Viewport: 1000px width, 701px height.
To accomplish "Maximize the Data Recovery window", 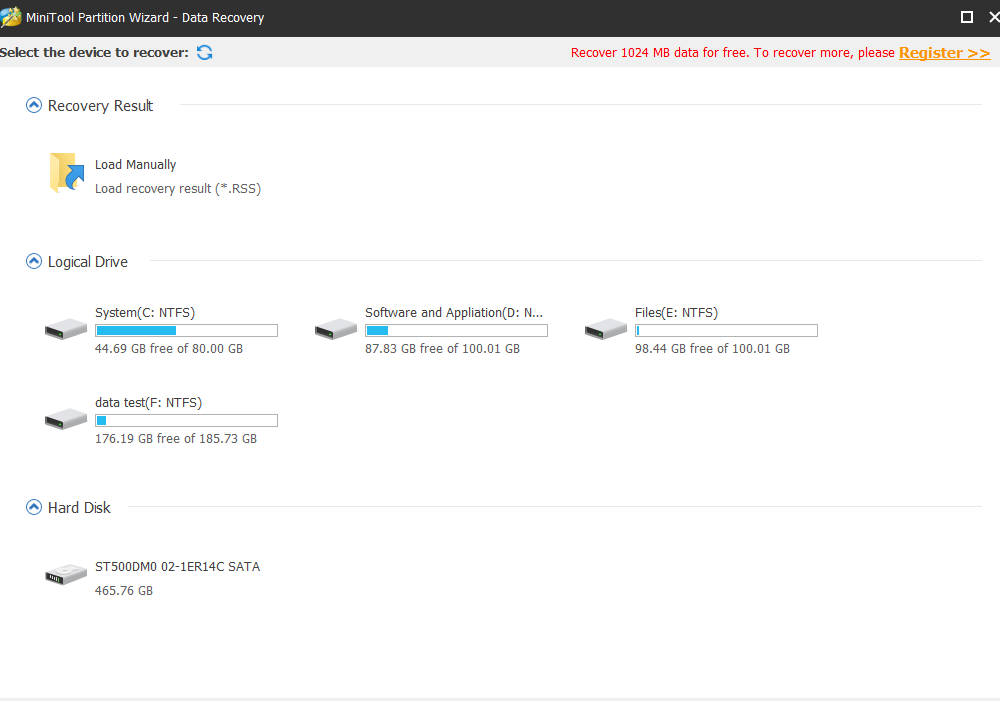I will pos(967,17).
